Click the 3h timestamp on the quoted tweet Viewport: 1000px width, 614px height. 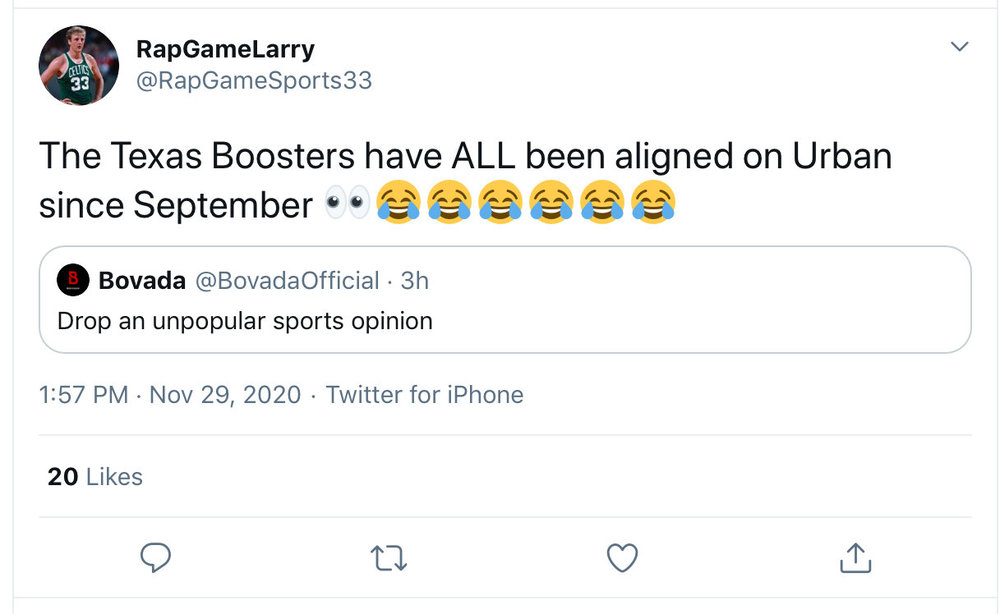tap(414, 281)
